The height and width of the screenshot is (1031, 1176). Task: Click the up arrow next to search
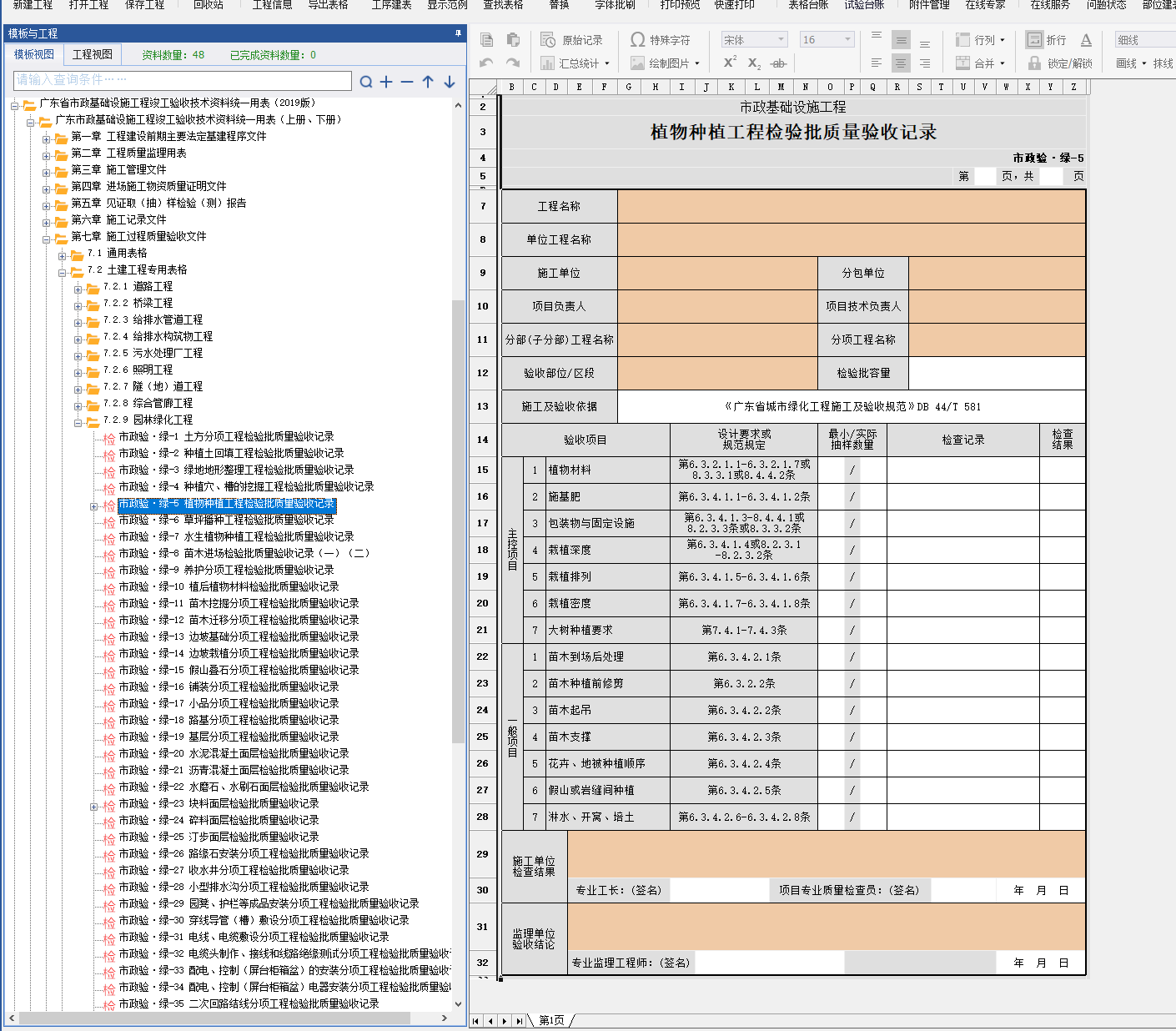[428, 81]
